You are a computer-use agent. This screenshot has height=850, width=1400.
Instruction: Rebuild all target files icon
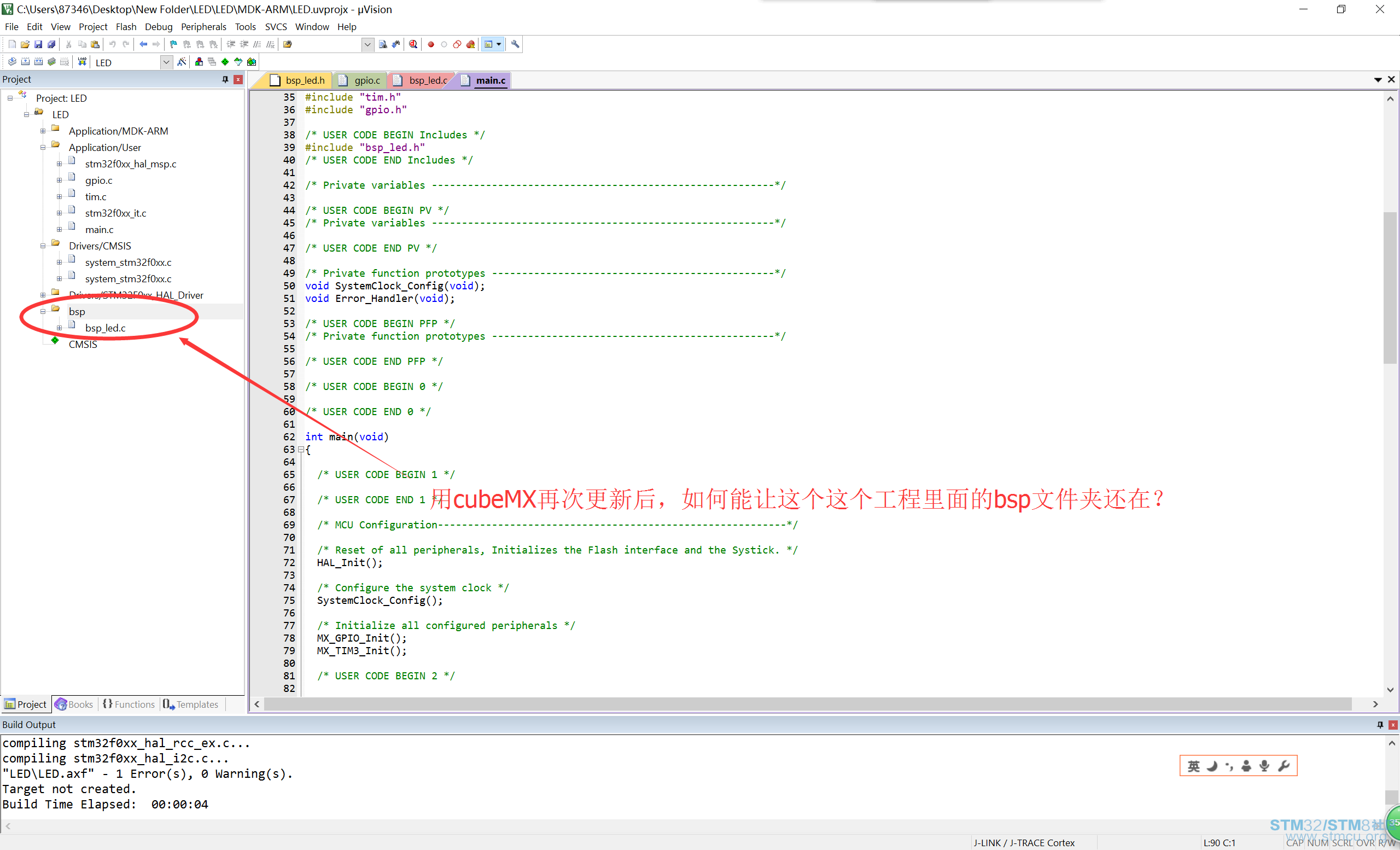[38, 62]
